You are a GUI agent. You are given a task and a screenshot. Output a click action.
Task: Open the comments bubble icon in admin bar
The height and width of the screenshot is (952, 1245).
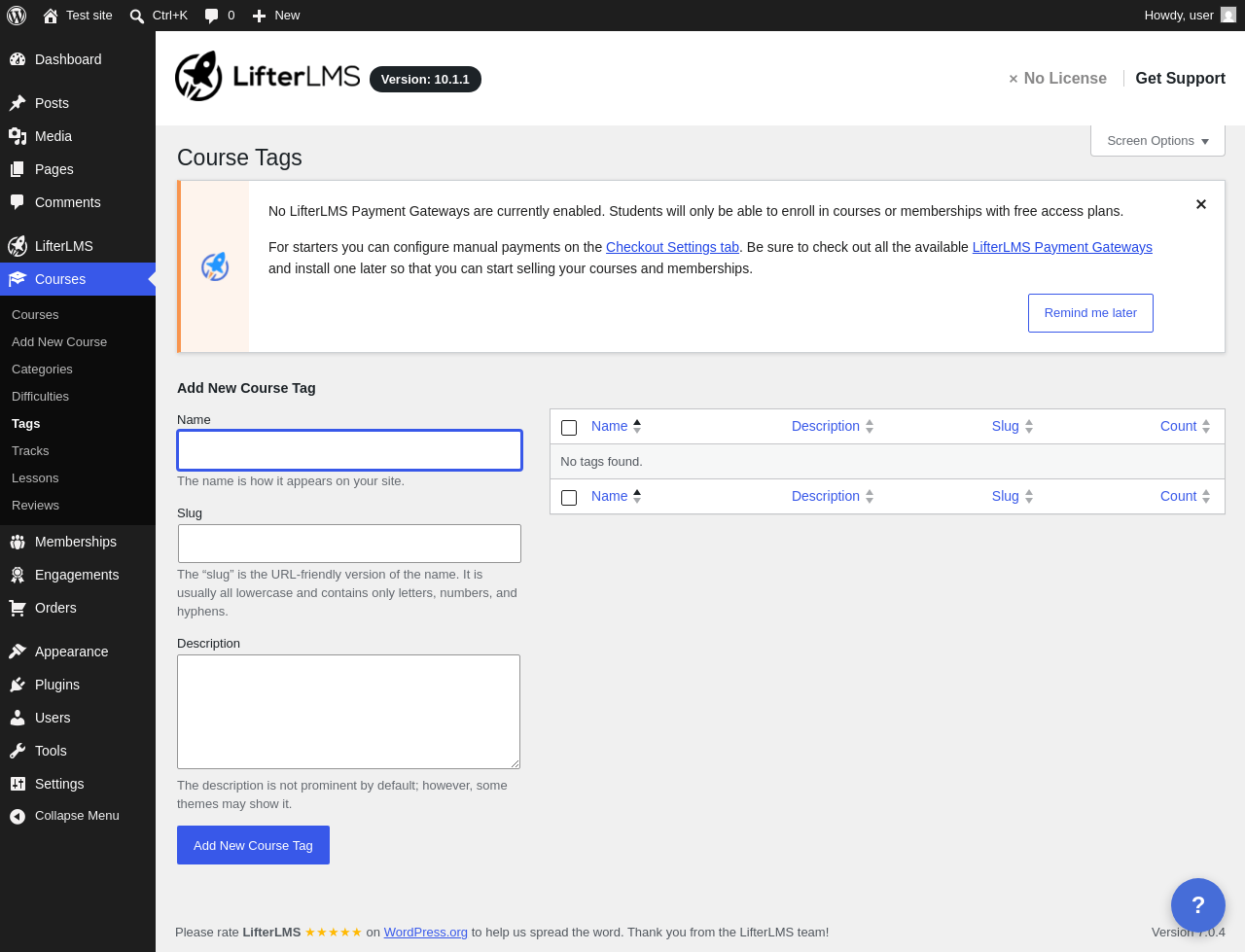point(212,16)
